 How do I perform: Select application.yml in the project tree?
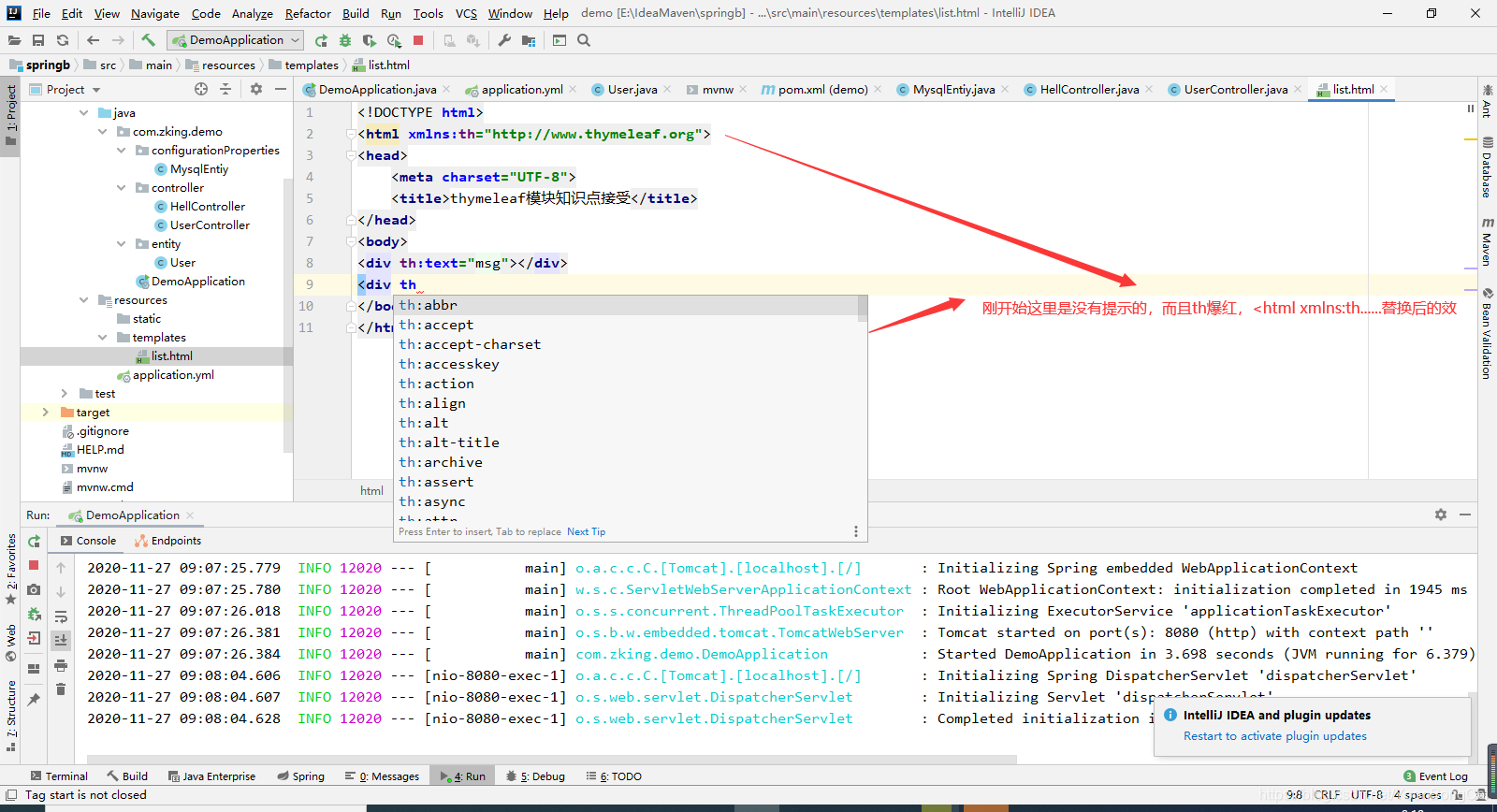(173, 374)
